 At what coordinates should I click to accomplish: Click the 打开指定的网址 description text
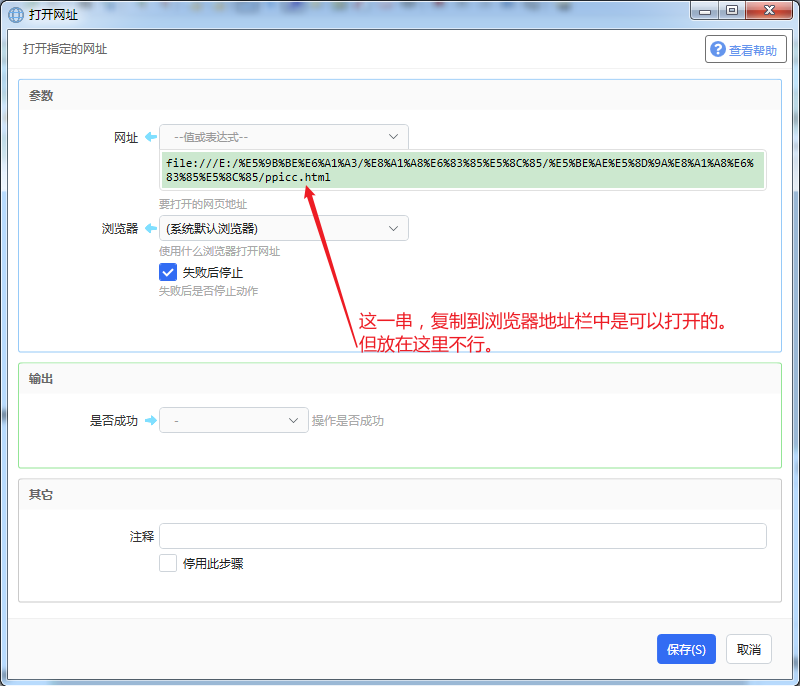click(65, 49)
